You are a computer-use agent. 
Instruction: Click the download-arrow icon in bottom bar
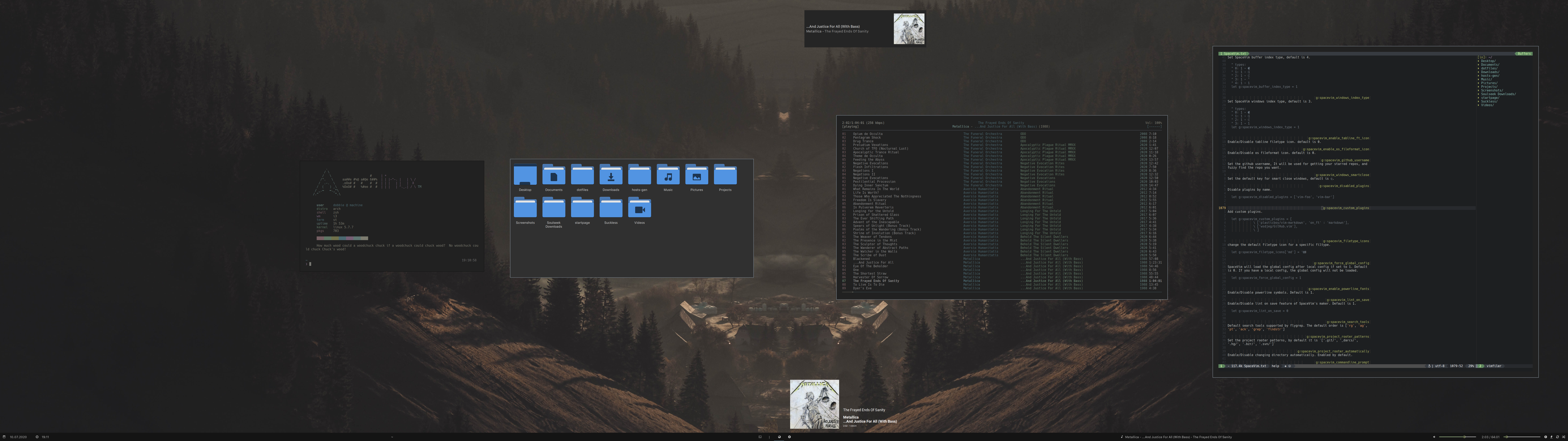[1552, 437]
